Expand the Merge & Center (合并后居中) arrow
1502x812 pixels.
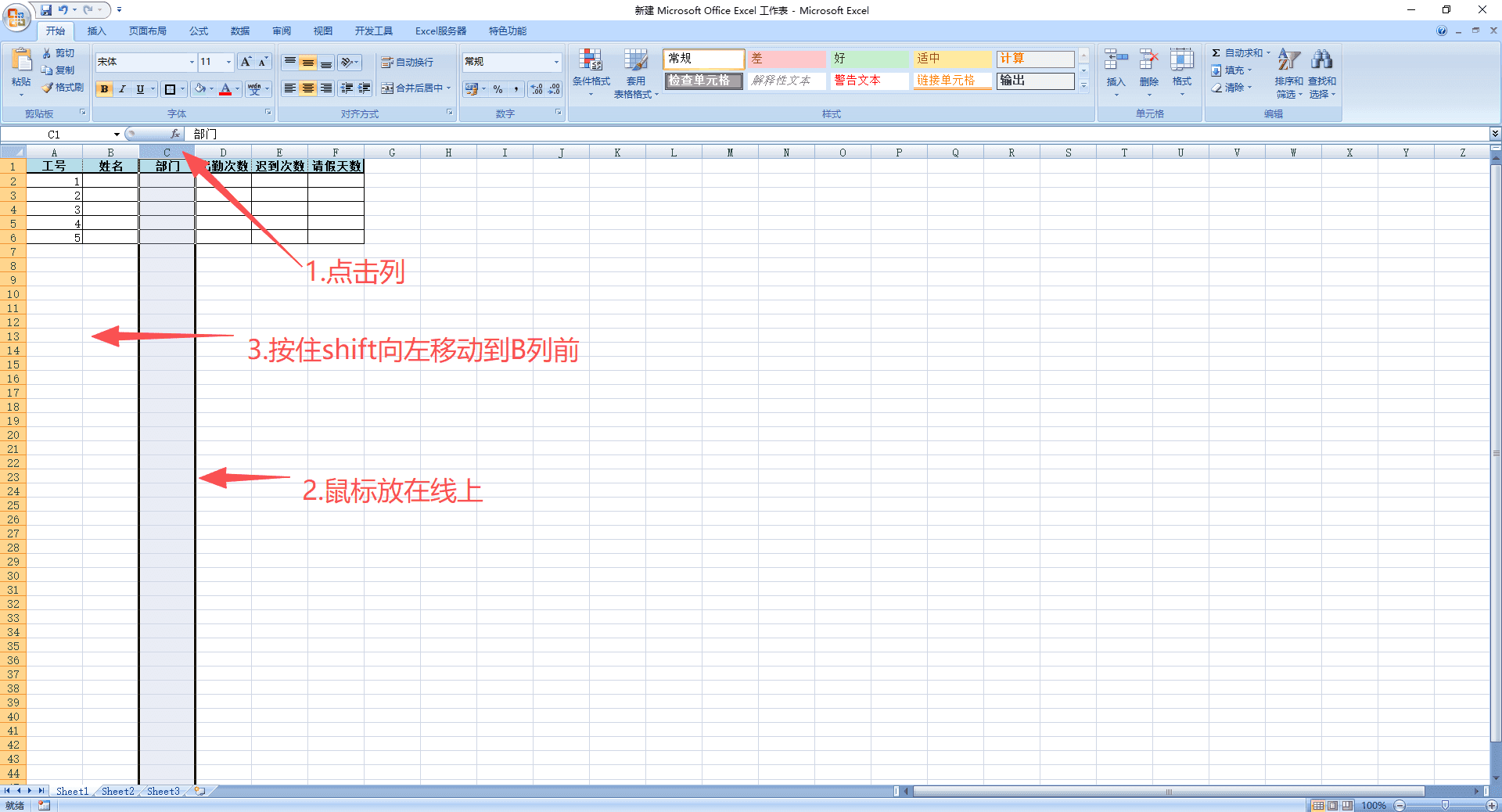click(449, 88)
